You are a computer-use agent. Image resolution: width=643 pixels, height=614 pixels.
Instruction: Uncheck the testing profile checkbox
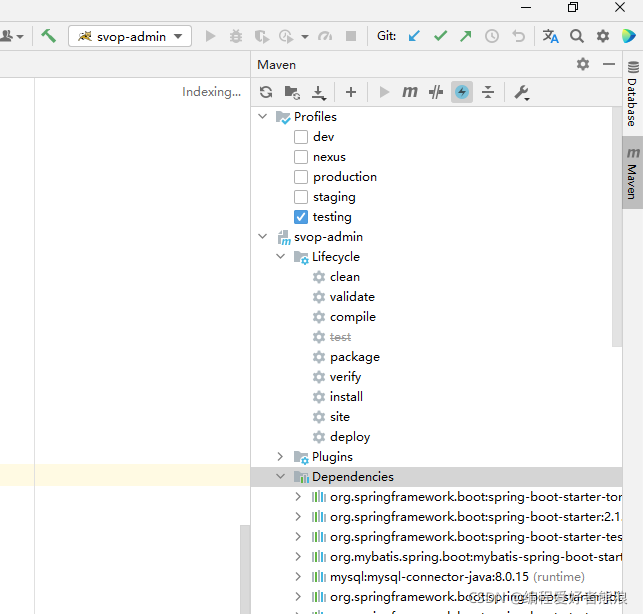point(301,217)
